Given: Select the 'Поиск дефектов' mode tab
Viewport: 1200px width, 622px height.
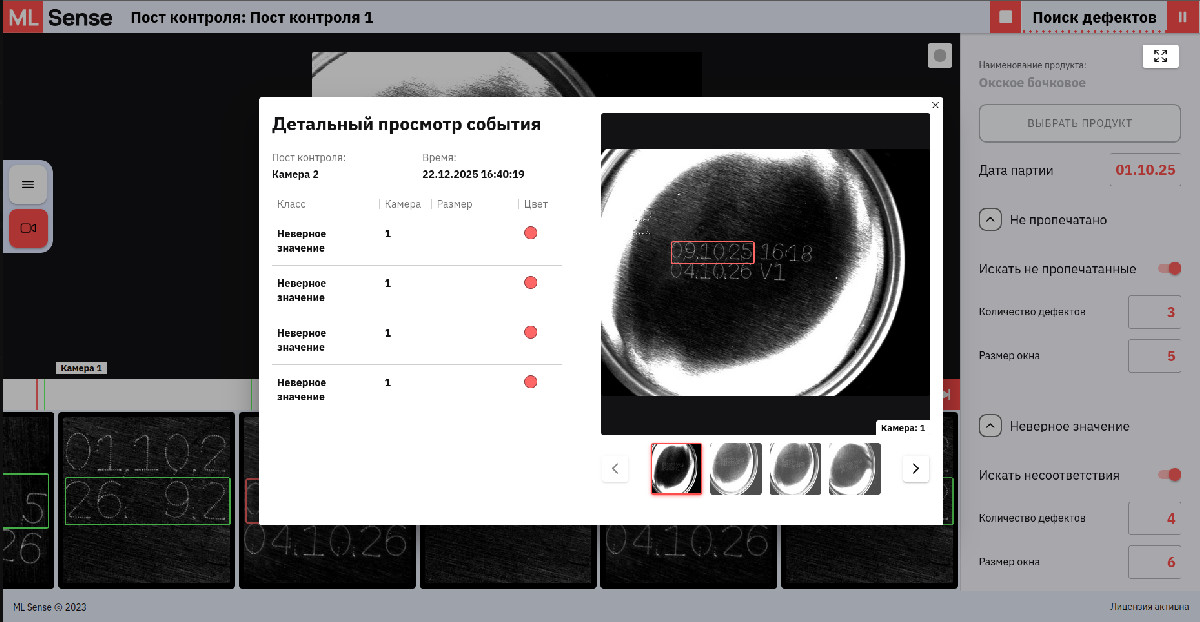Looking at the screenshot, I should pos(1094,17).
